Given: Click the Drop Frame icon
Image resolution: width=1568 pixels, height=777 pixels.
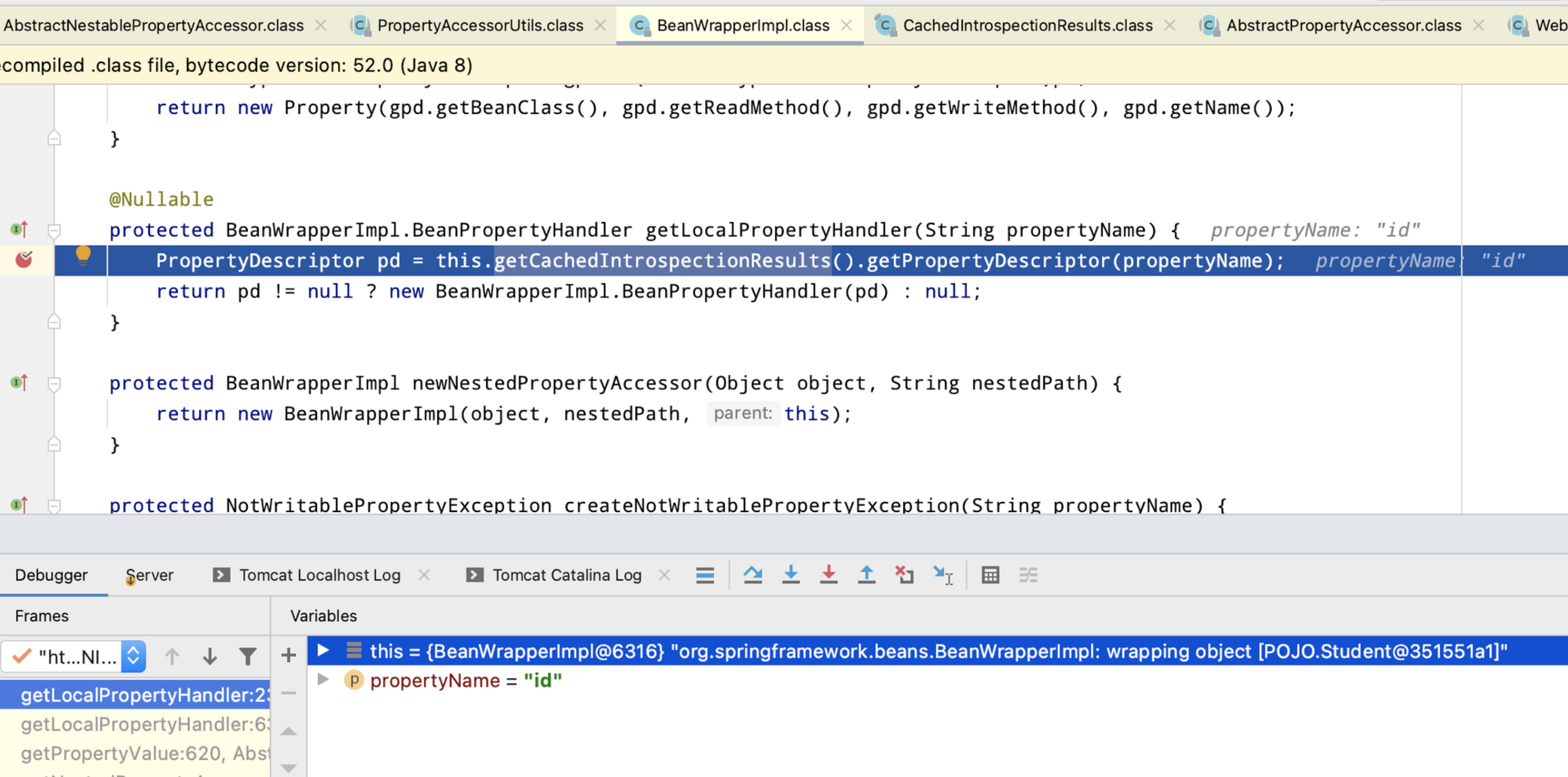Looking at the screenshot, I should [904, 574].
